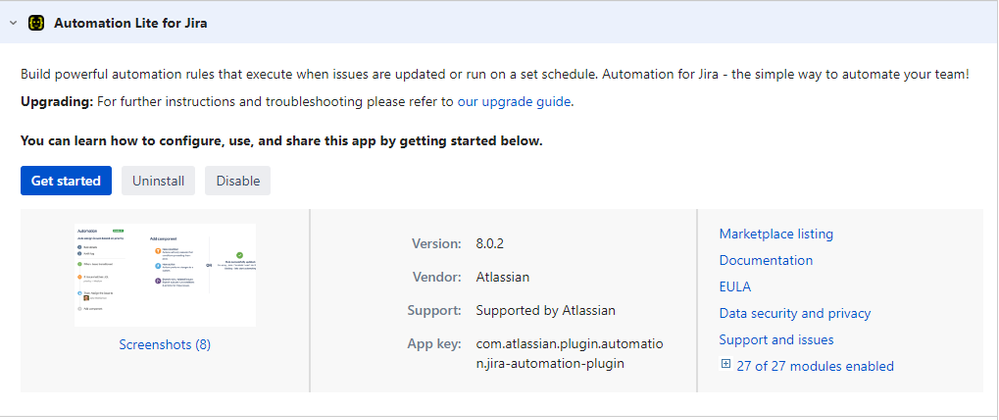
Task: Click the 27 of 27 modules enabled link
Action: point(815,366)
